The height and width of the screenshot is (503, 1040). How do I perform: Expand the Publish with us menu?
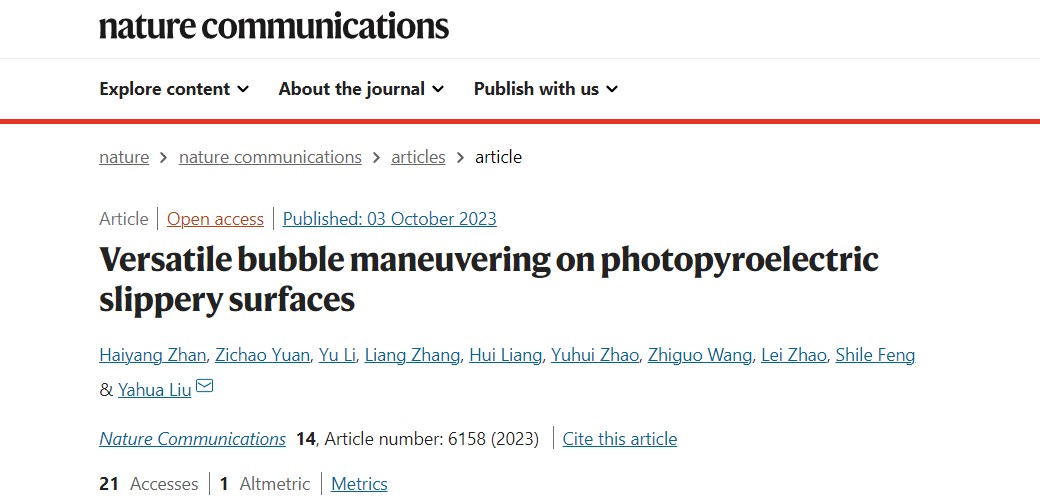tap(546, 89)
